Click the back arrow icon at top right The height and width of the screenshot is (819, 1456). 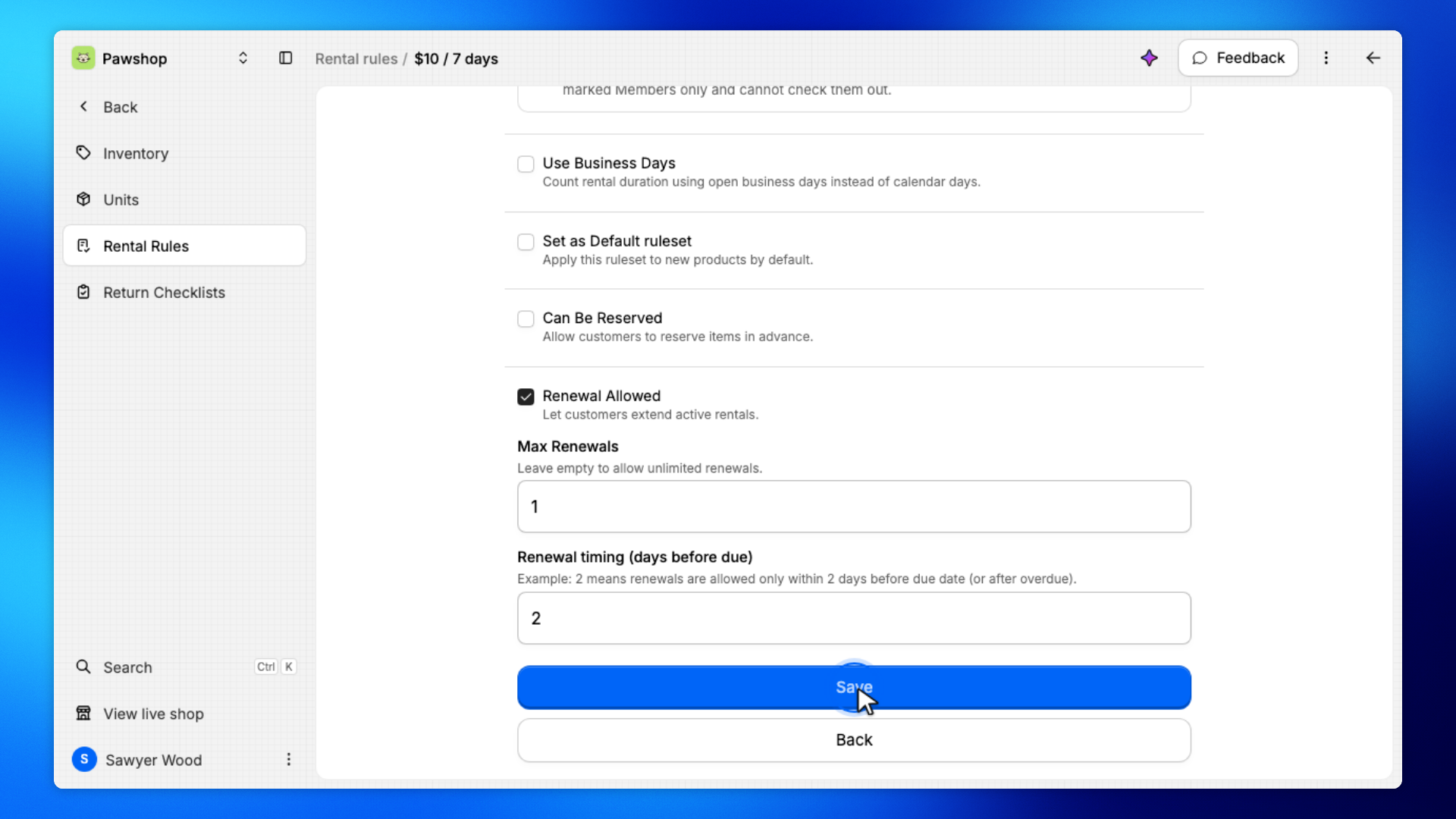click(1373, 58)
